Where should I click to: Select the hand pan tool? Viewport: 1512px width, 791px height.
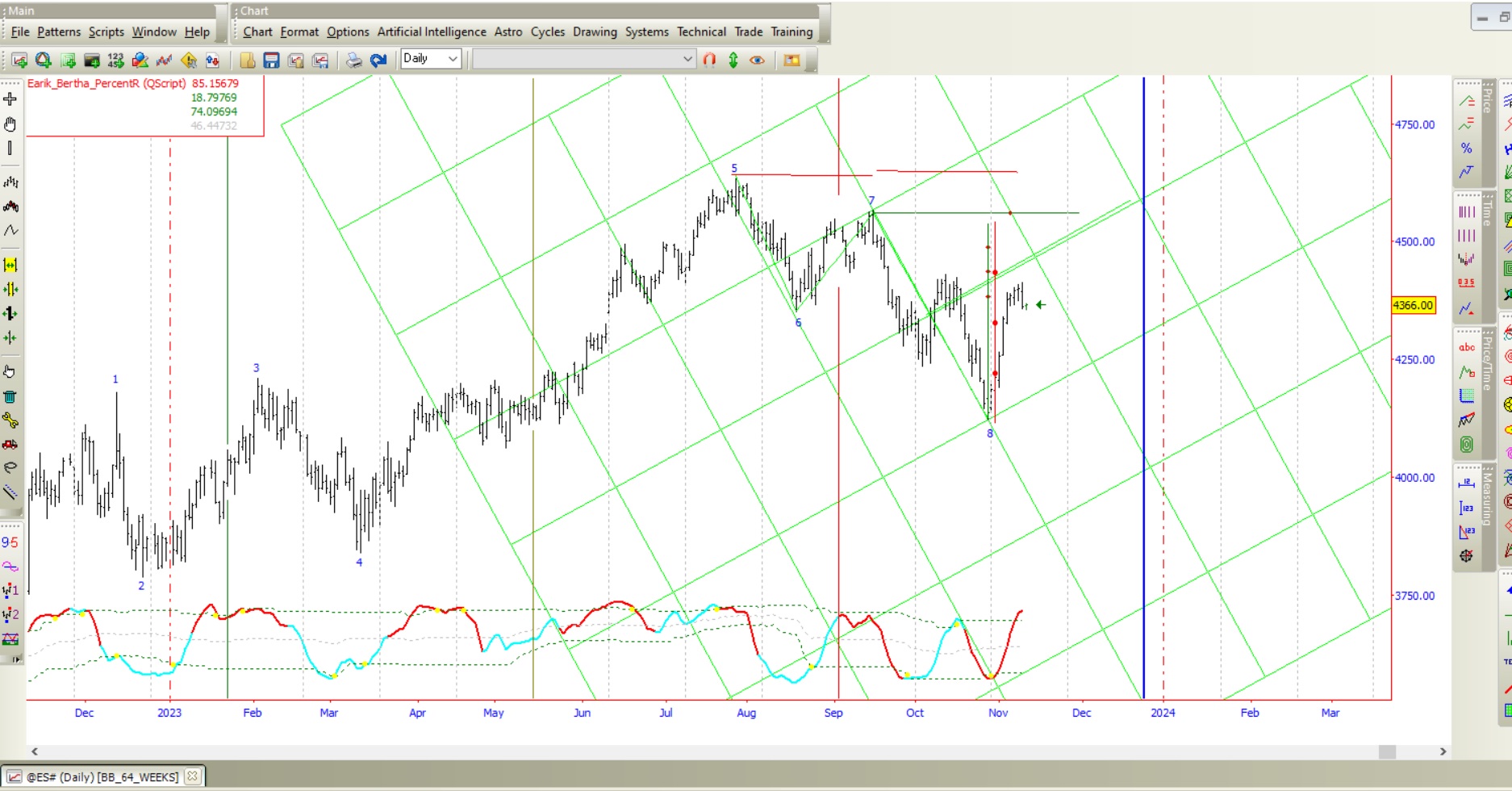click(10, 123)
